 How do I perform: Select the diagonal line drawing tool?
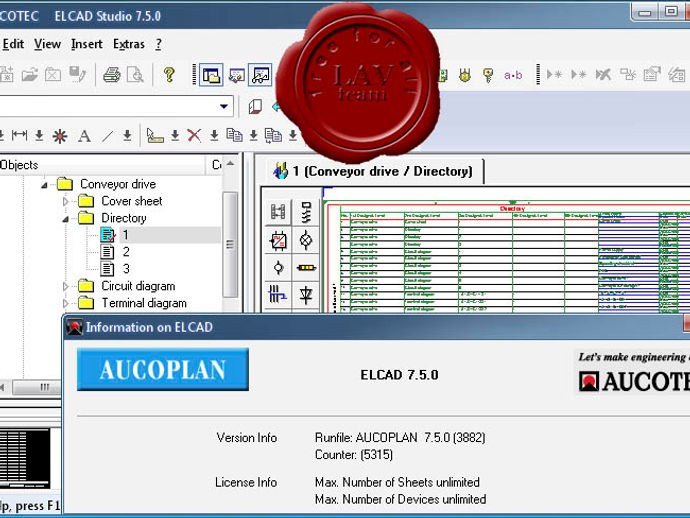coord(107,136)
